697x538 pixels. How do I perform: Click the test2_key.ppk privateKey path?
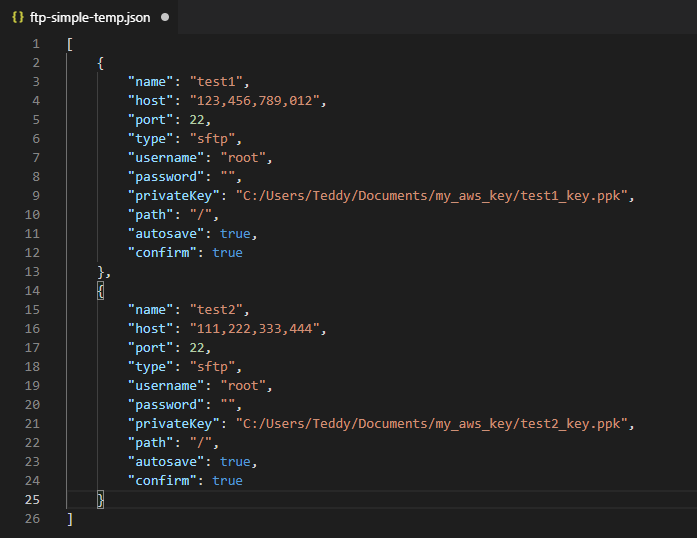[432, 424]
